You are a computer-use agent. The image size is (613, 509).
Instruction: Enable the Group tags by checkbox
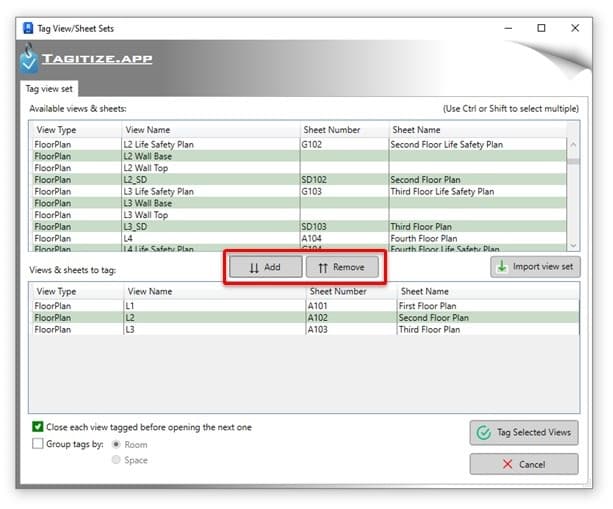(38, 444)
